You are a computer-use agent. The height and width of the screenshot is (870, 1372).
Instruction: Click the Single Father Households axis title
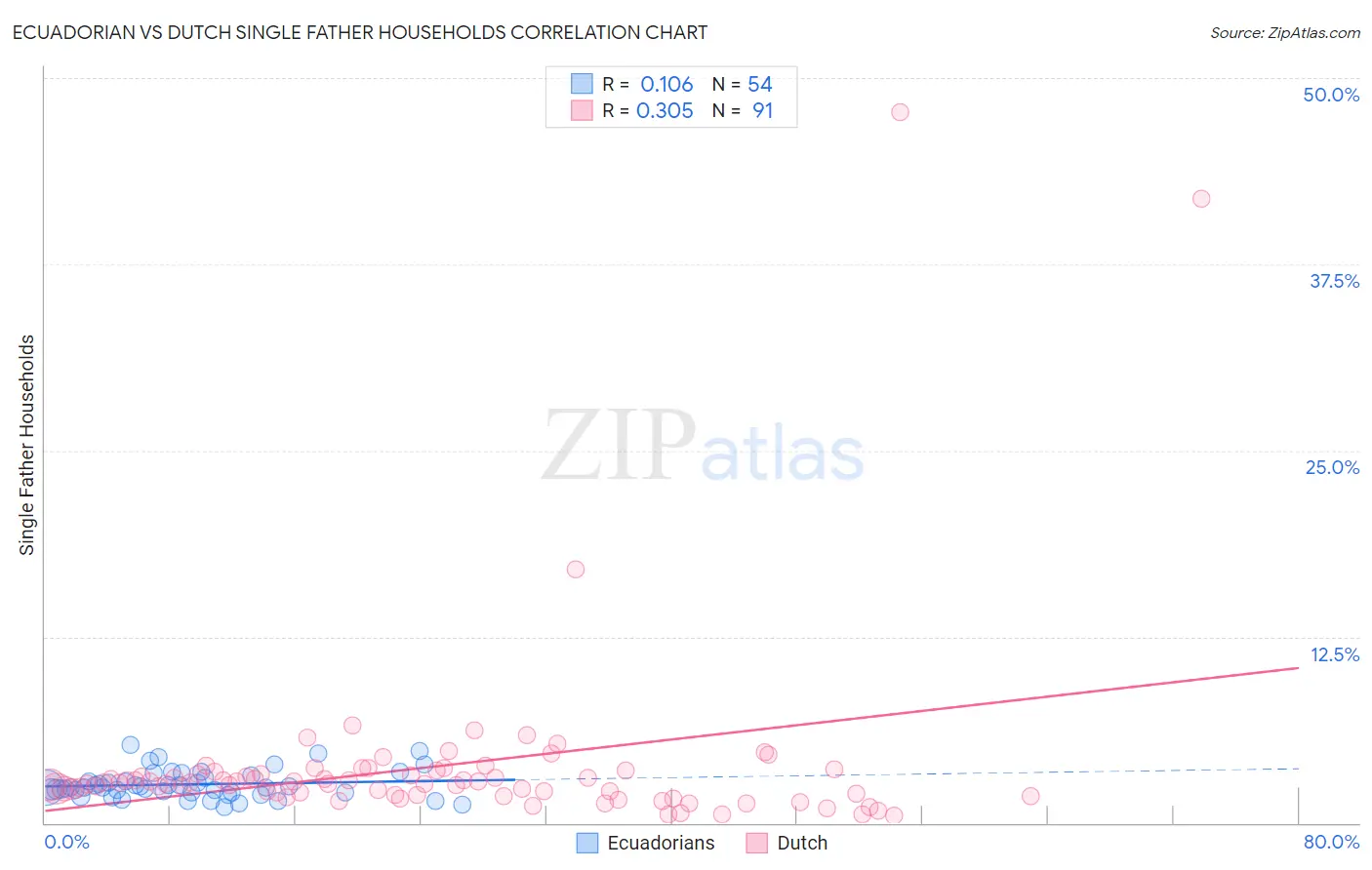27,445
